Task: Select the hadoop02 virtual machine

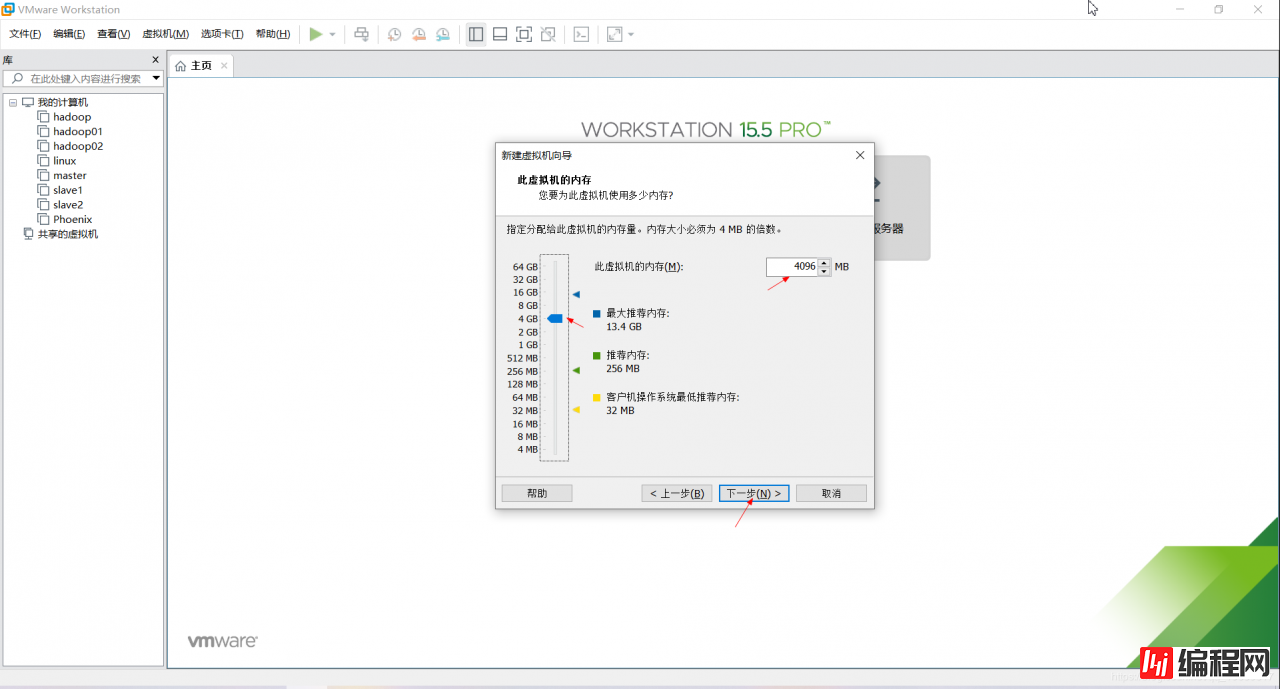Action: (78, 146)
